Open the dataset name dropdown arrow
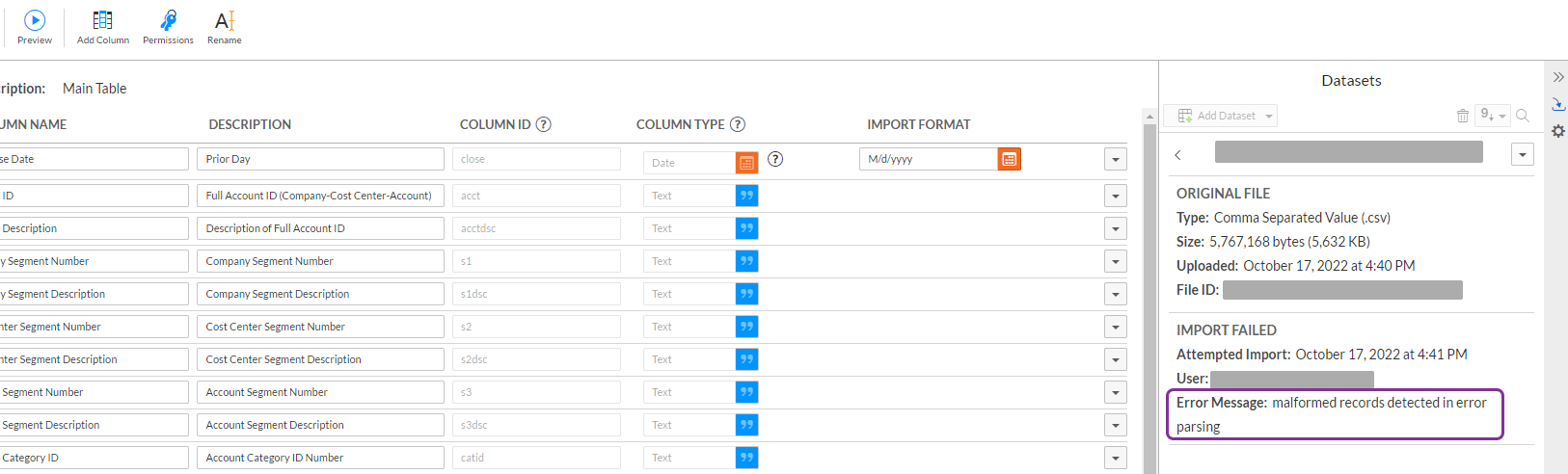The image size is (1568, 474). click(x=1523, y=154)
